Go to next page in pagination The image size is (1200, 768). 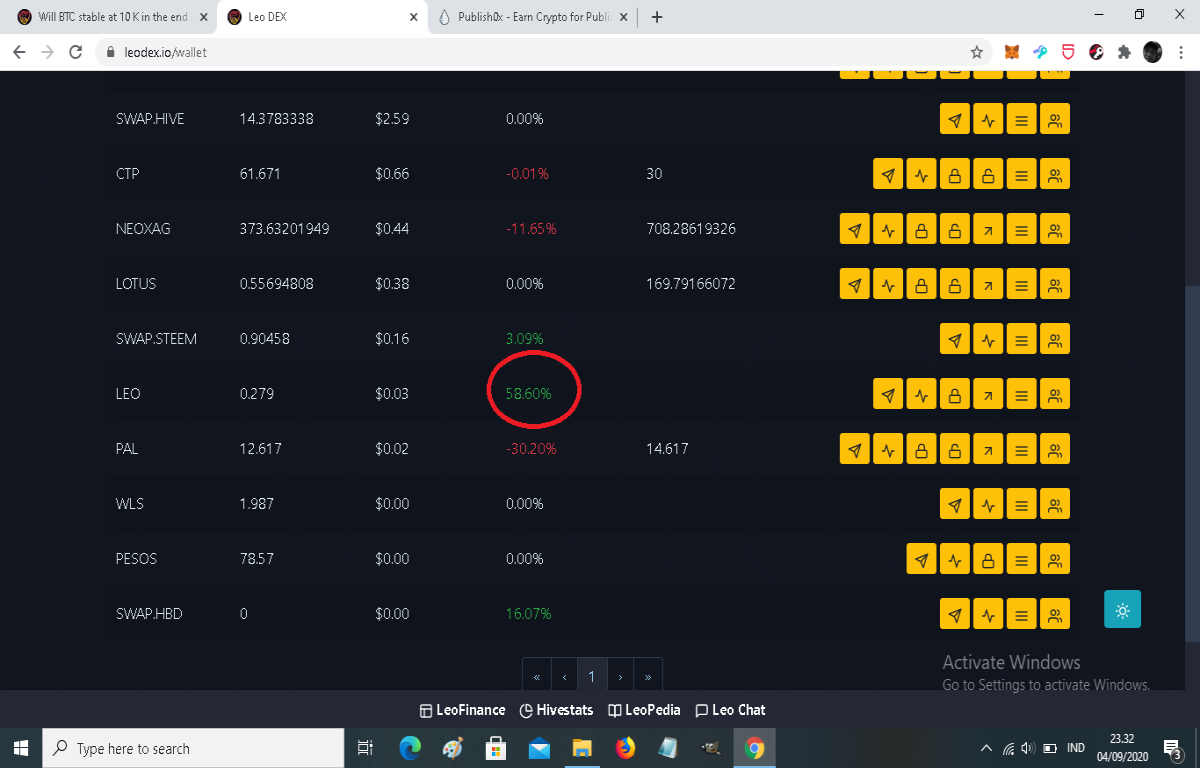[620, 677]
